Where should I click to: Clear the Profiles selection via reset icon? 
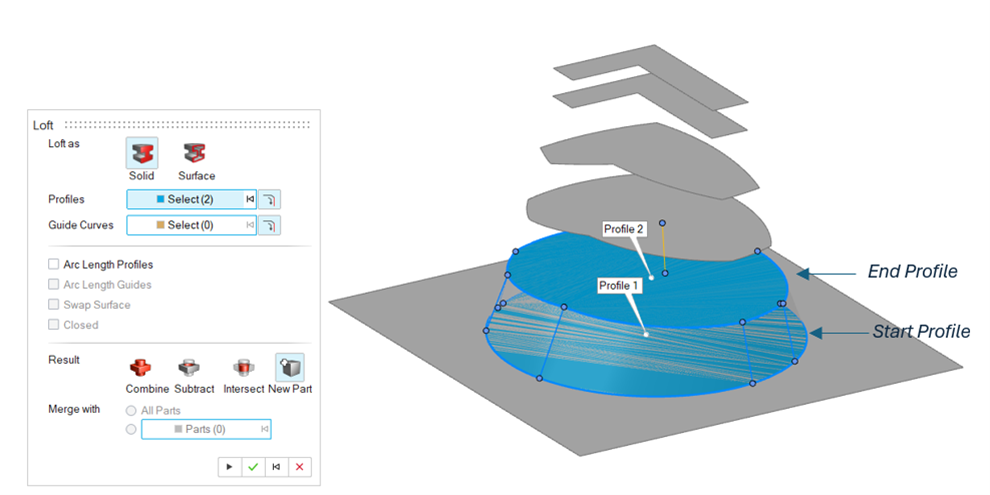(250, 200)
